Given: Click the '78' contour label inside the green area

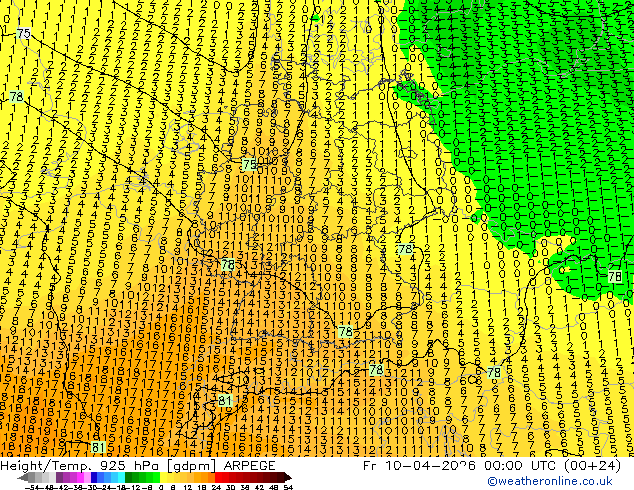Looking at the screenshot, I should pos(615,277).
